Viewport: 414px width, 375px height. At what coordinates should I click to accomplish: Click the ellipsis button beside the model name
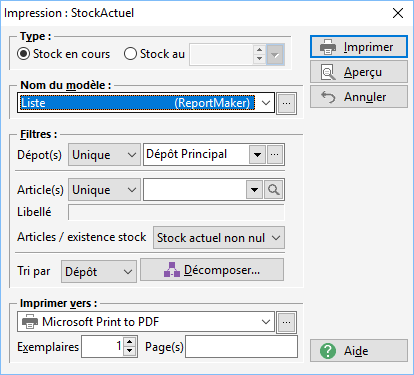(286, 103)
